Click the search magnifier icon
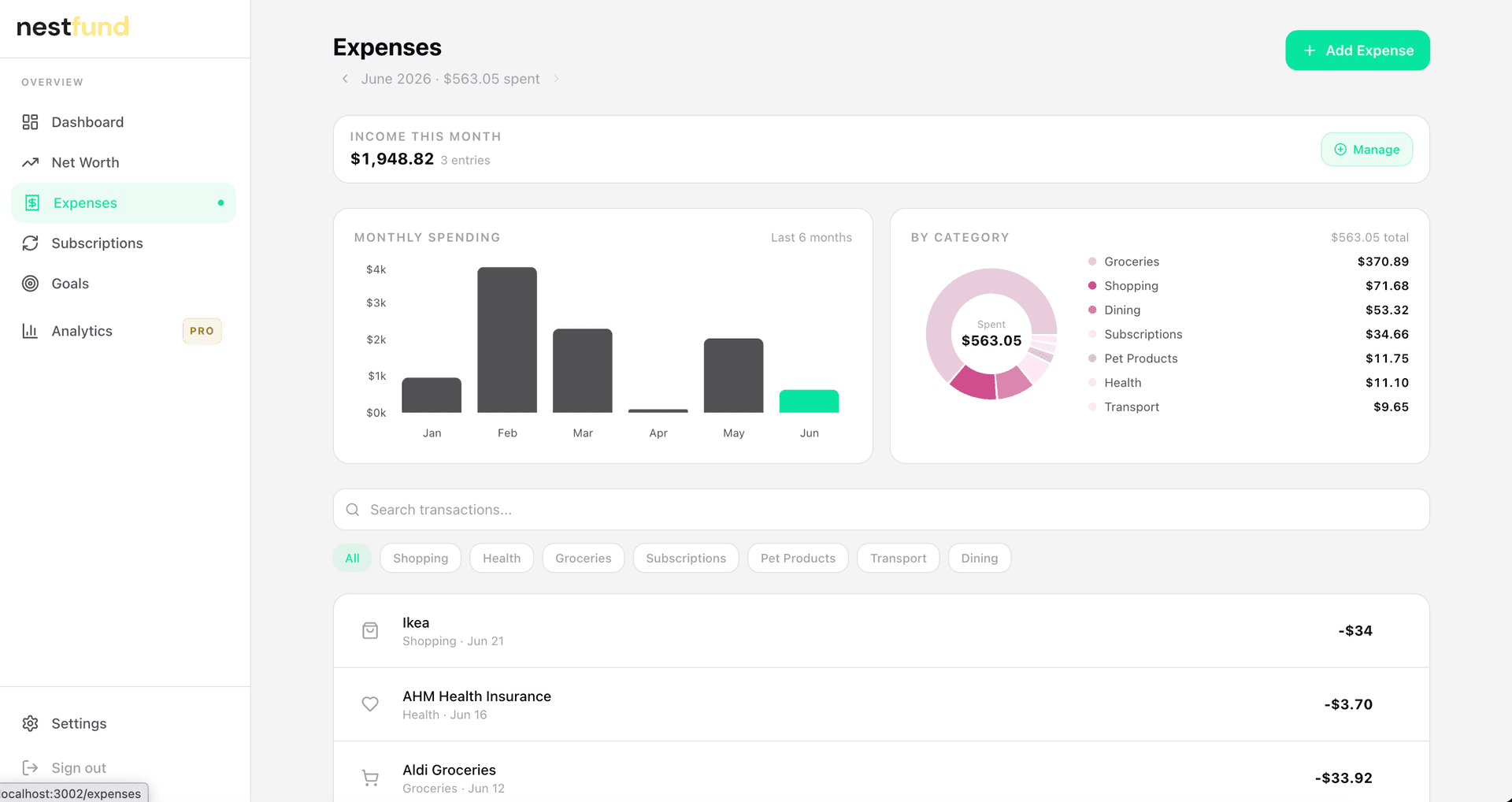The image size is (1512, 802). [353, 510]
